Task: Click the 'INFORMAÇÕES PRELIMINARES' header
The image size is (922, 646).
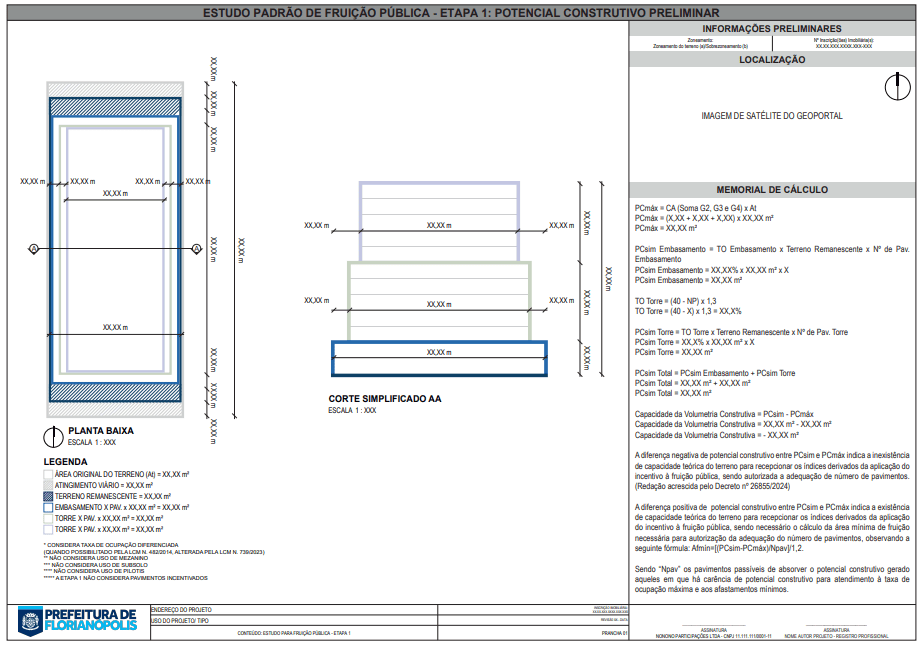Action: click(x=771, y=29)
